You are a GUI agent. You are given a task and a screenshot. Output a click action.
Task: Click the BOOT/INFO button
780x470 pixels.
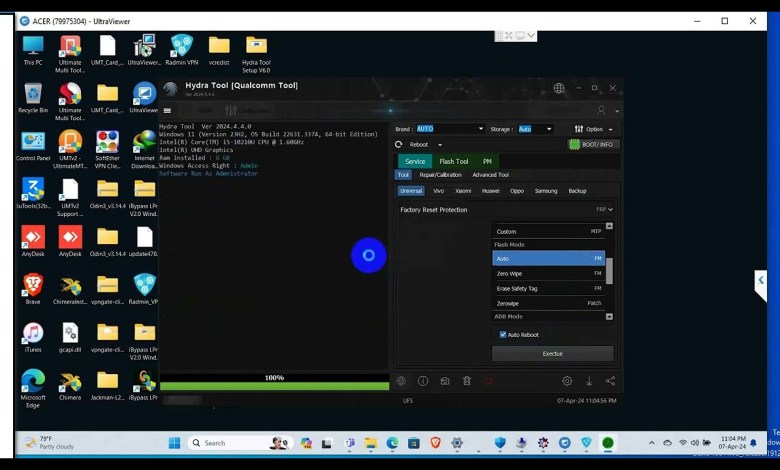[593, 145]
